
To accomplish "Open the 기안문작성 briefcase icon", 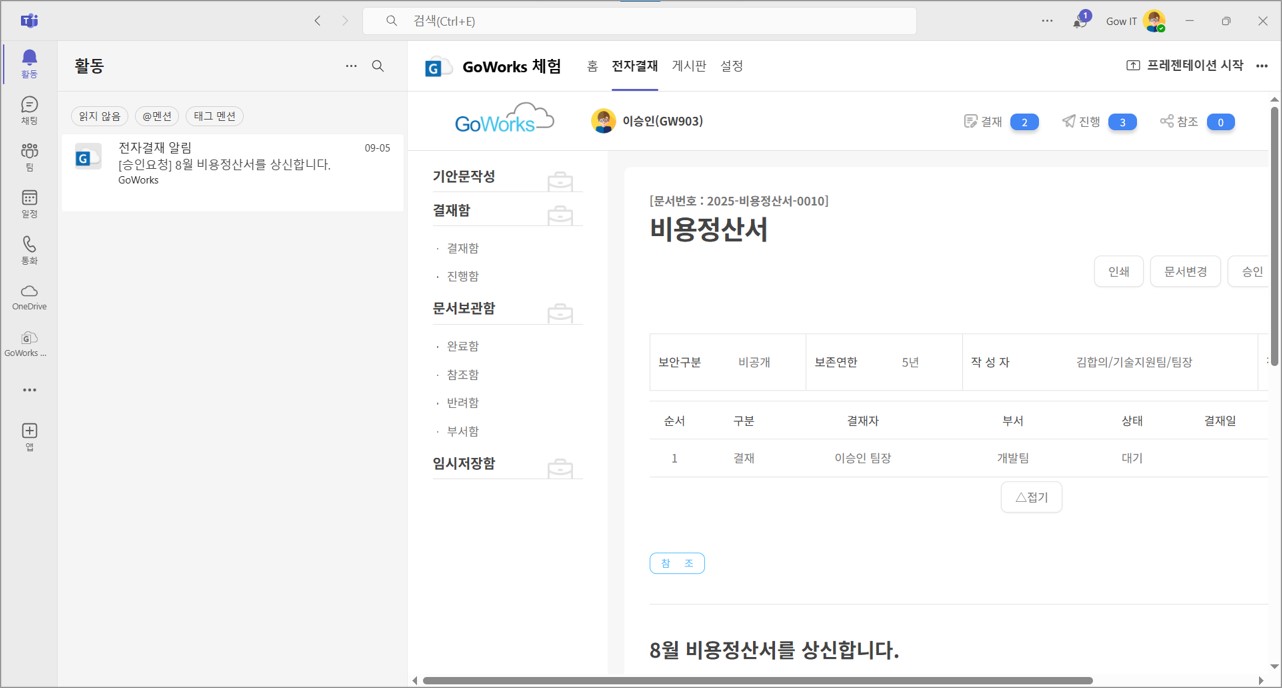I will click(560, 180).
